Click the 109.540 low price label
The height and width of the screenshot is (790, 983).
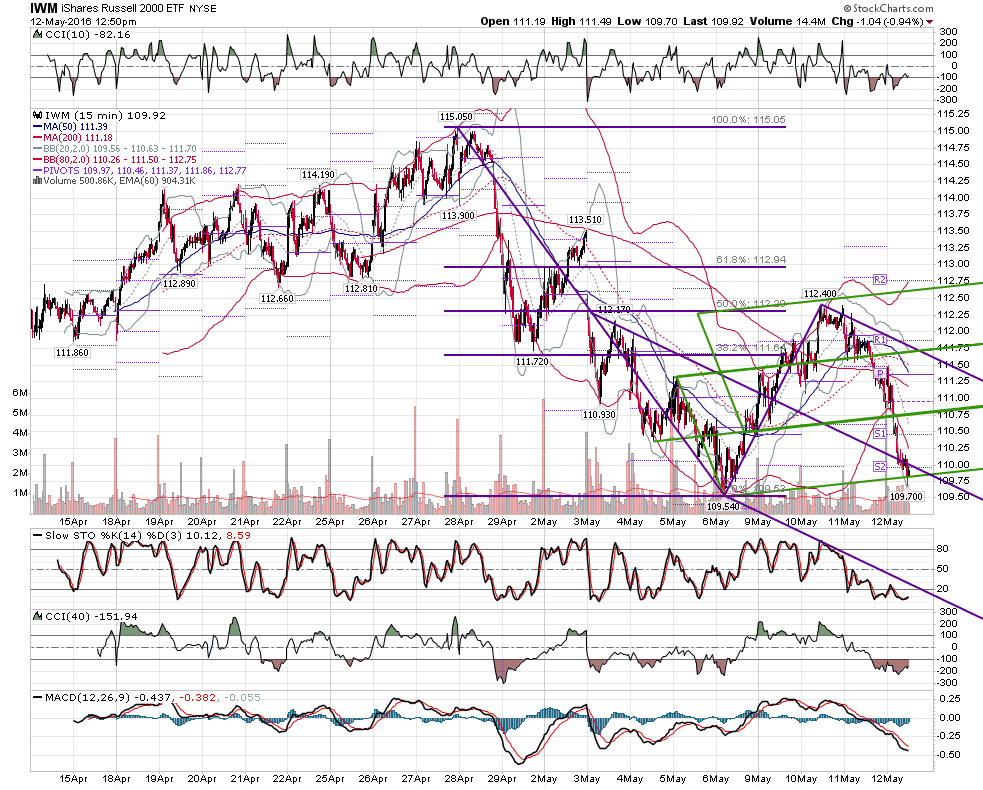723,507
